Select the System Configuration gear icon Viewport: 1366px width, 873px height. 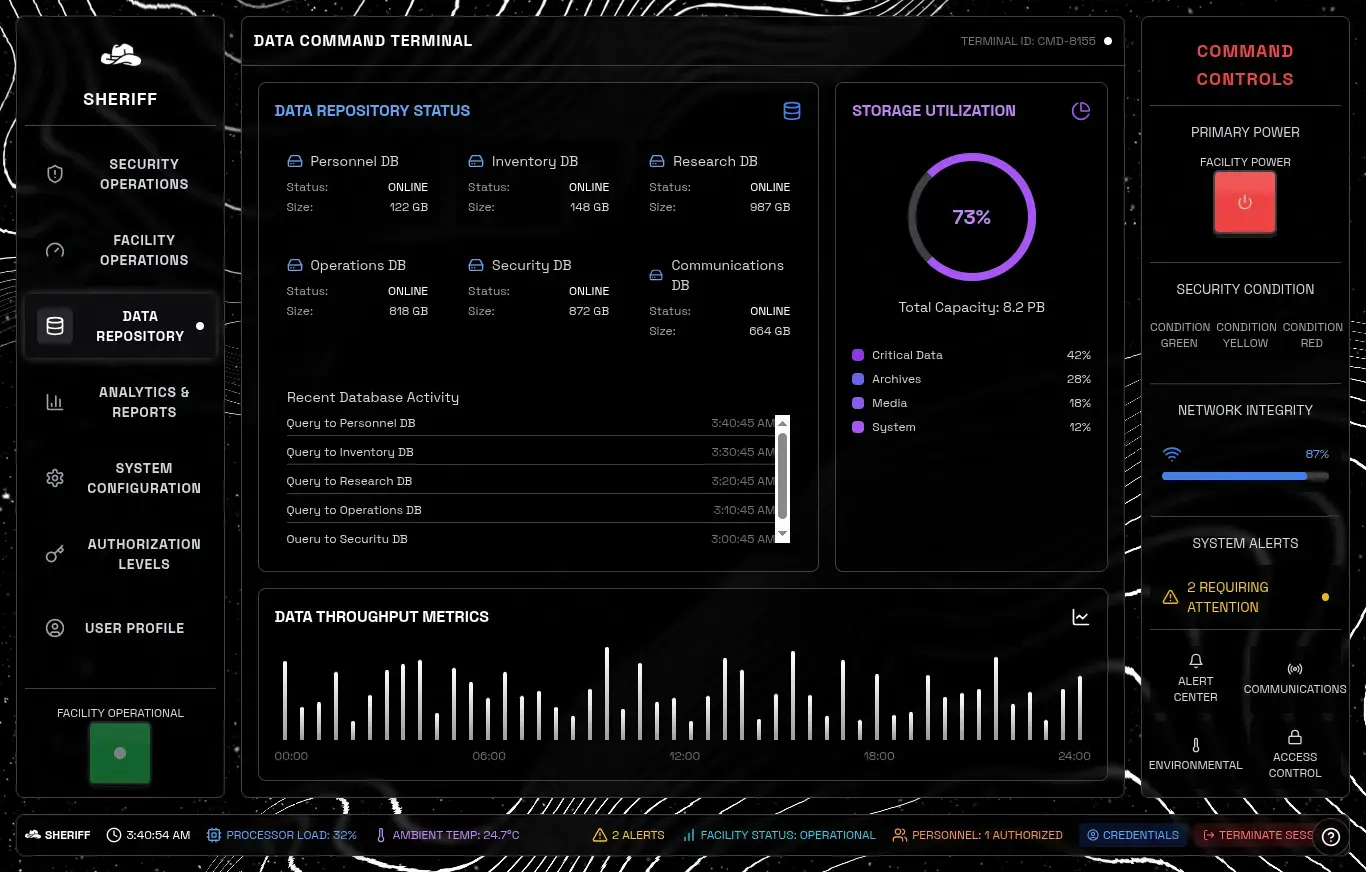tap(54, 477)
